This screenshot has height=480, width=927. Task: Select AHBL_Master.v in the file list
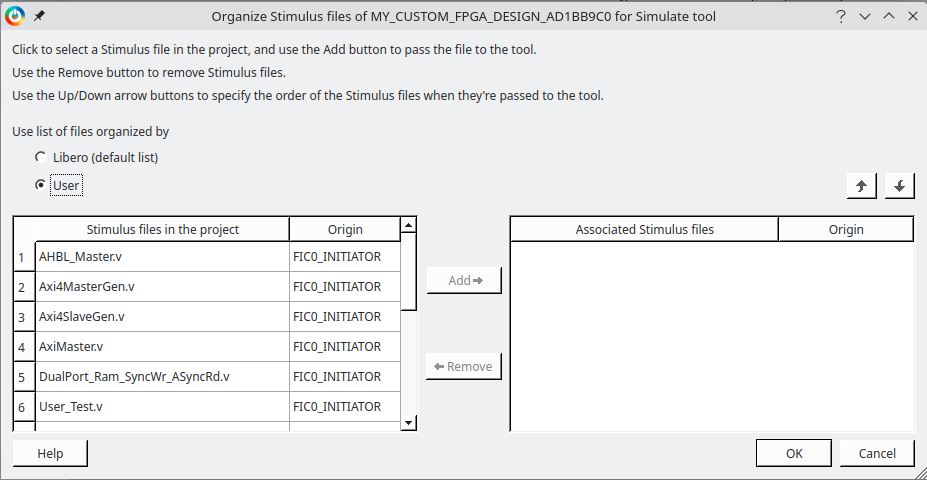[x=162, y=257]
